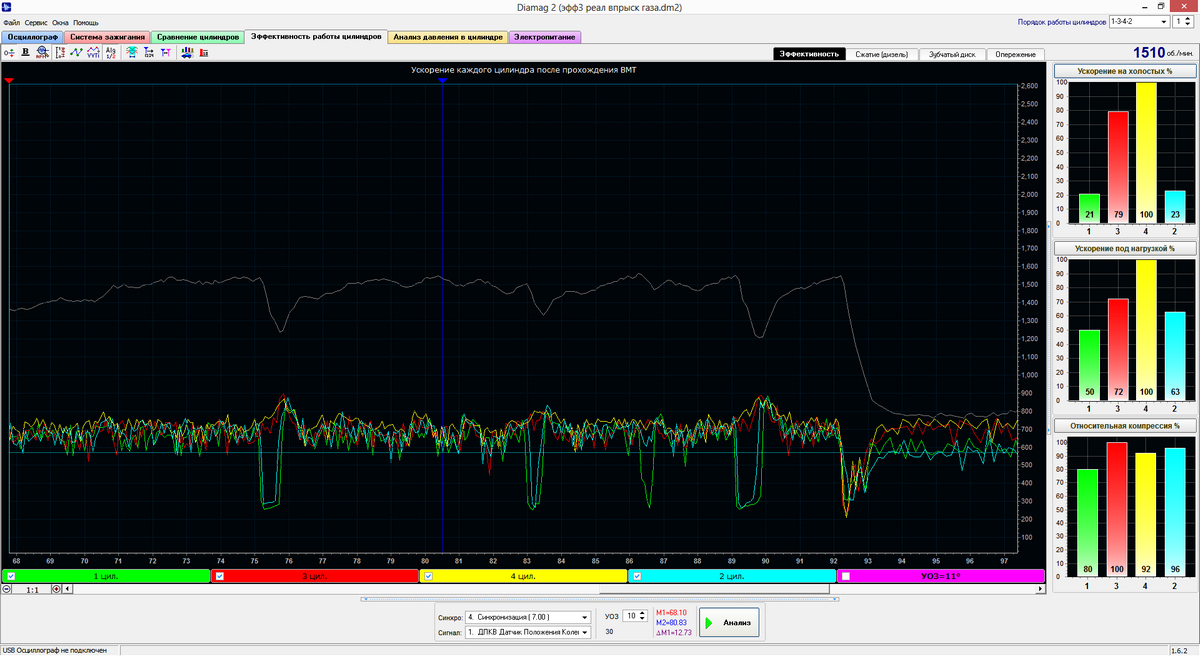The image size is (1200, 656).
Task: Click the Diamag application icon in title bar
Action: click(8, 8)
